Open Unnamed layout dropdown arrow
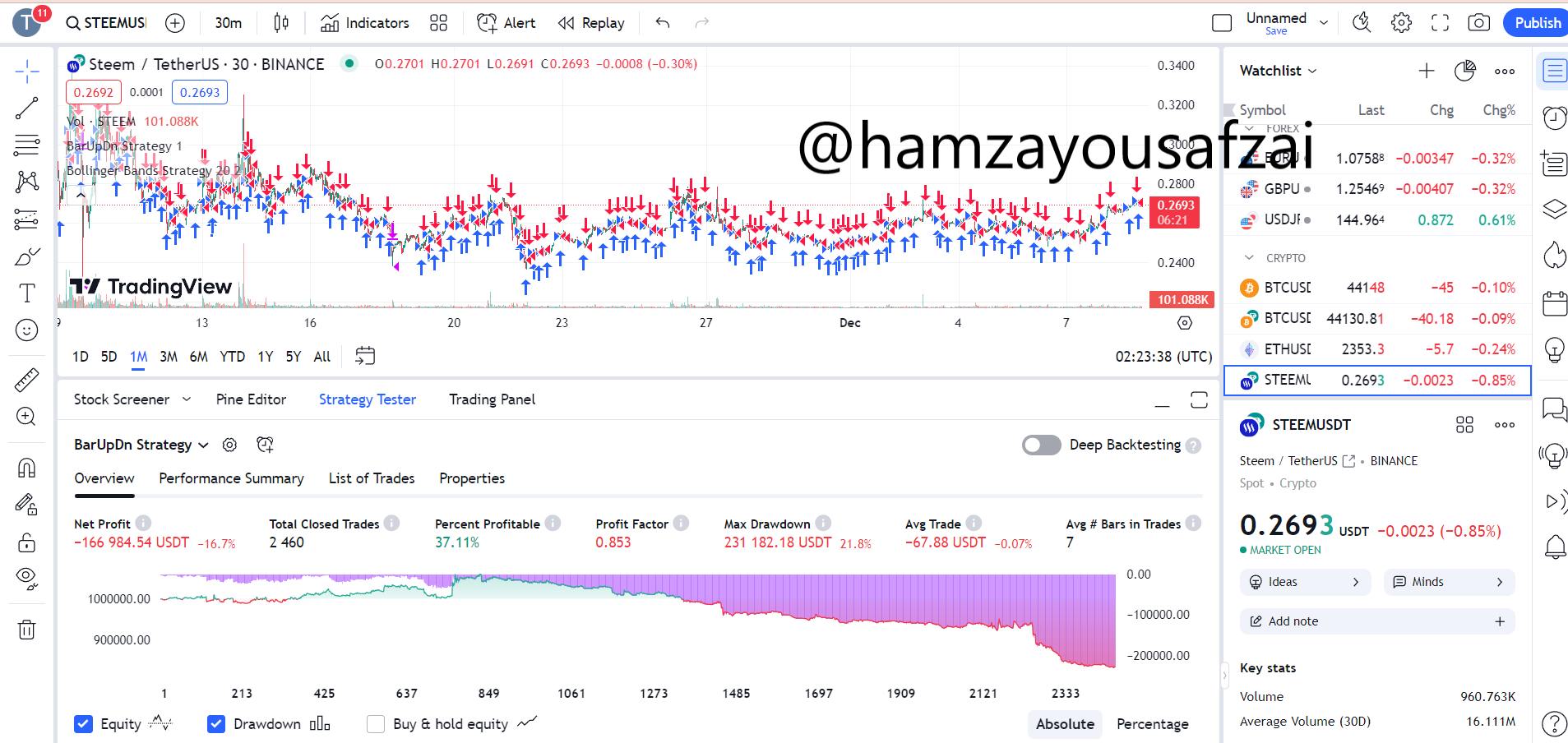Image resolution: width=1568 pixels, height=743 pixels. 1324,23
